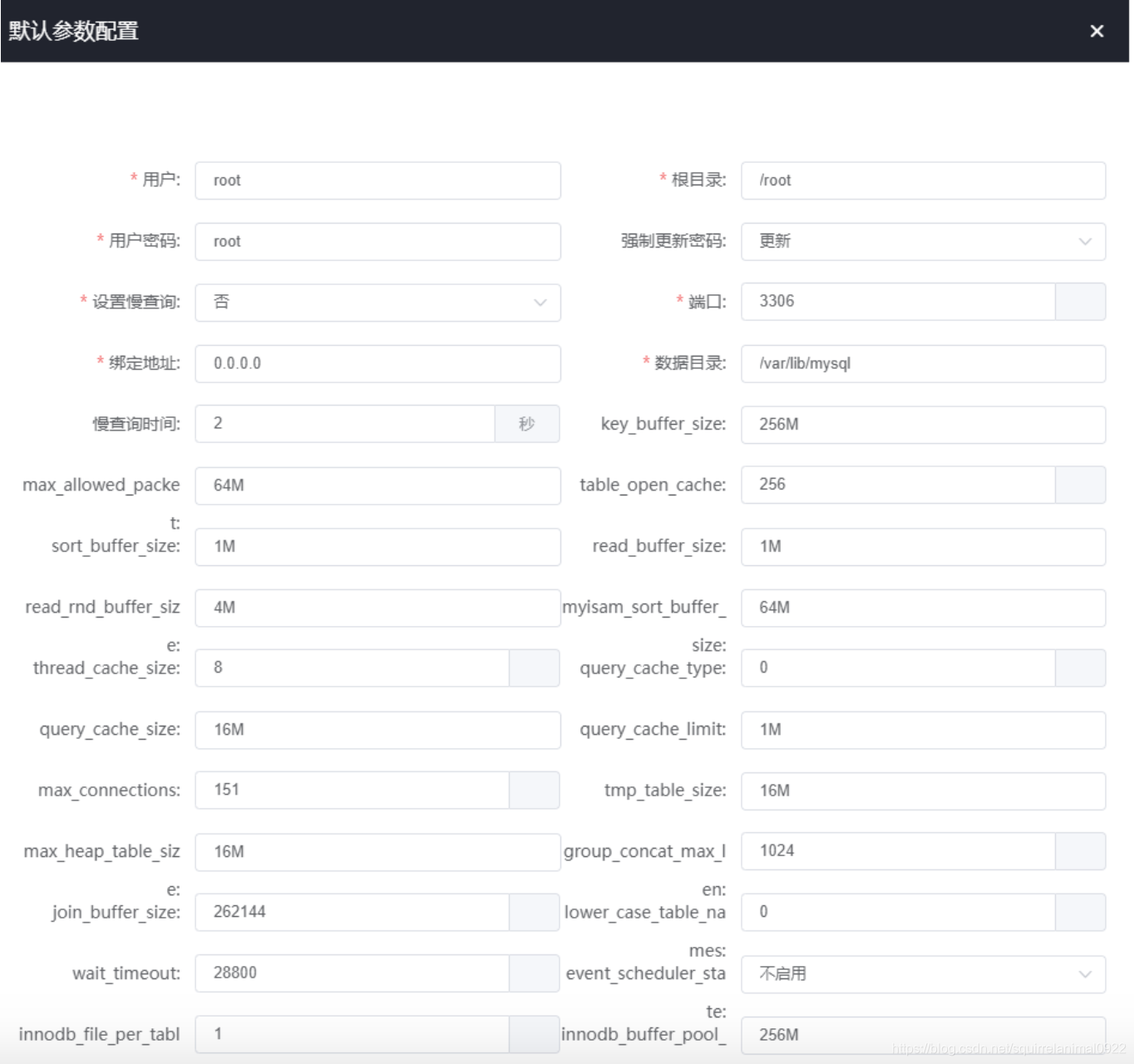Click the stepper of thread_cache_size field
This screenshot has height=1064, width=1134.
534,668
